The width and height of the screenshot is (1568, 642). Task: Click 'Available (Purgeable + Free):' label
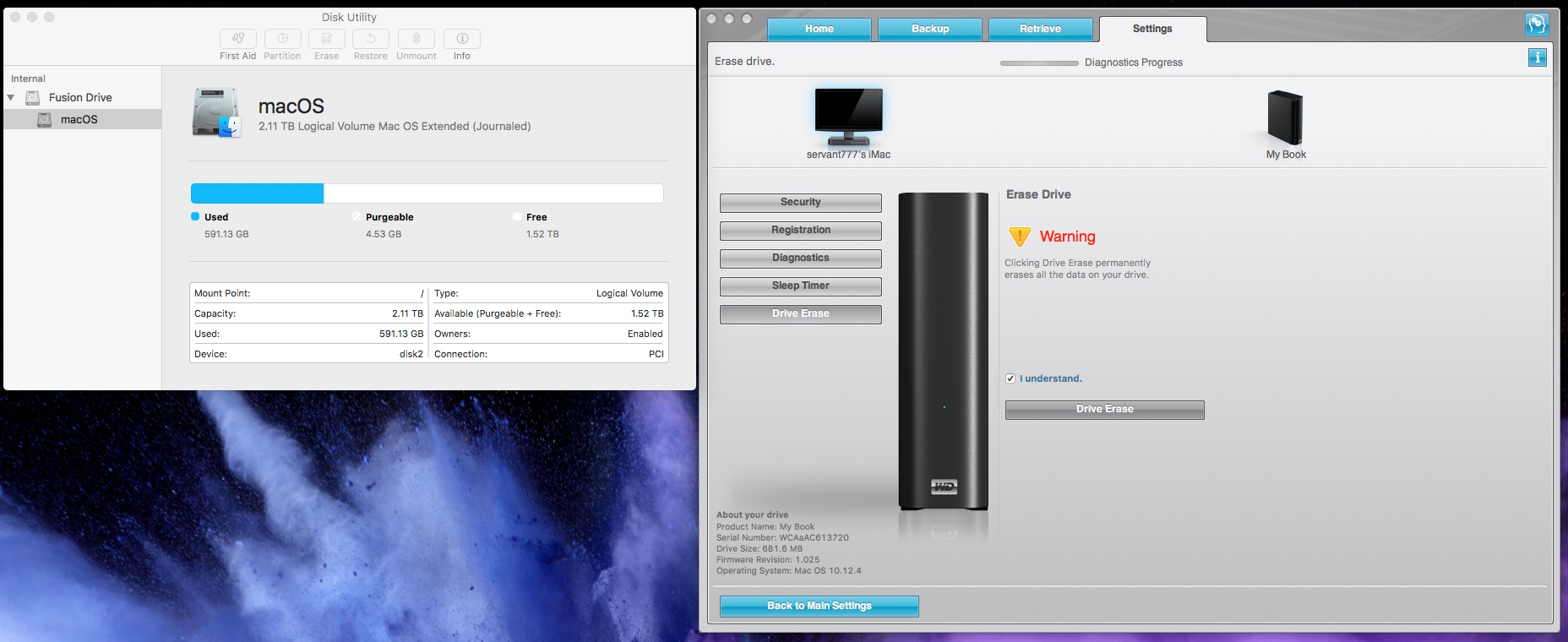[498, 313]
